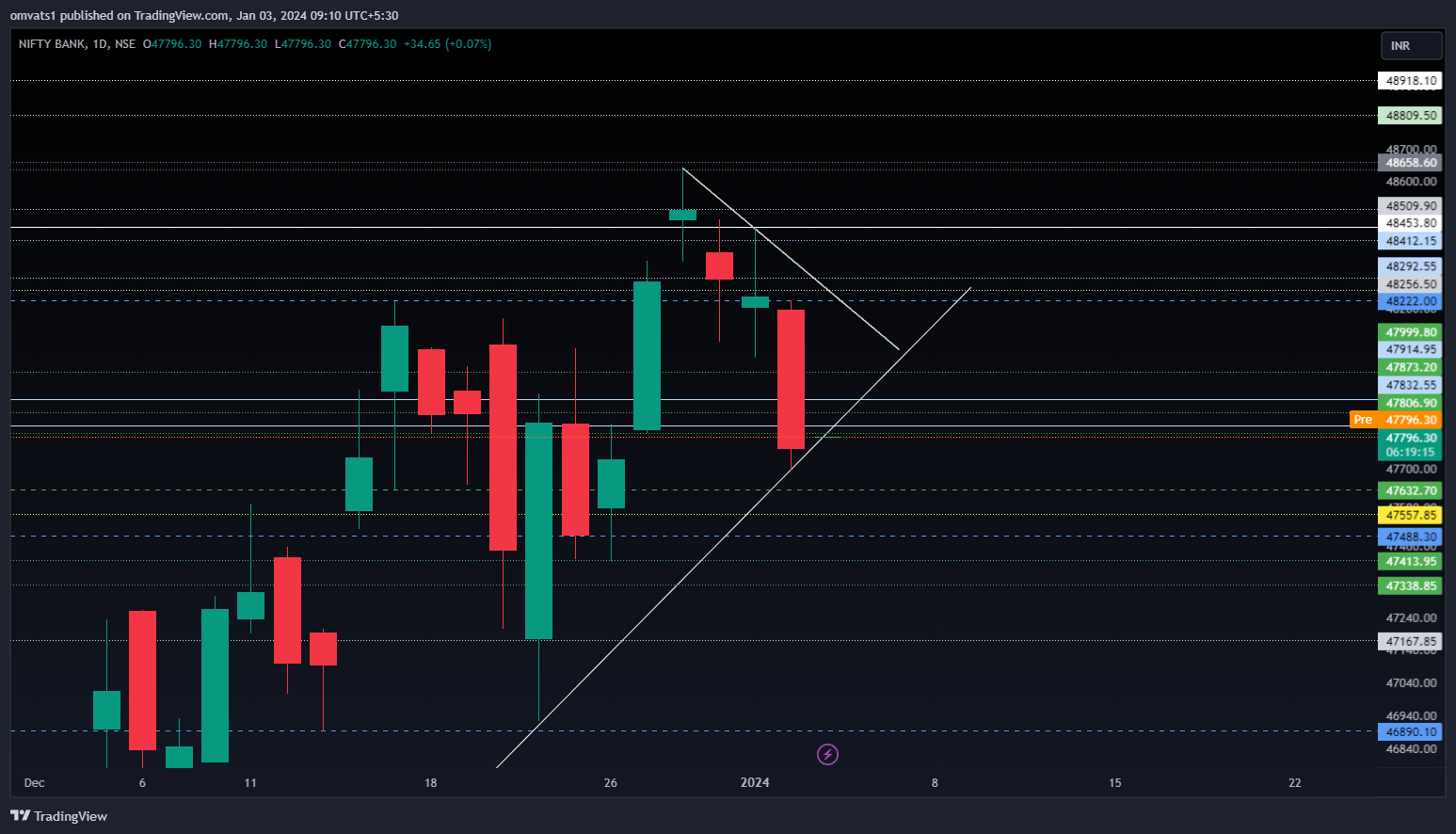Select the 47914.95 price label

[1410, 349]
